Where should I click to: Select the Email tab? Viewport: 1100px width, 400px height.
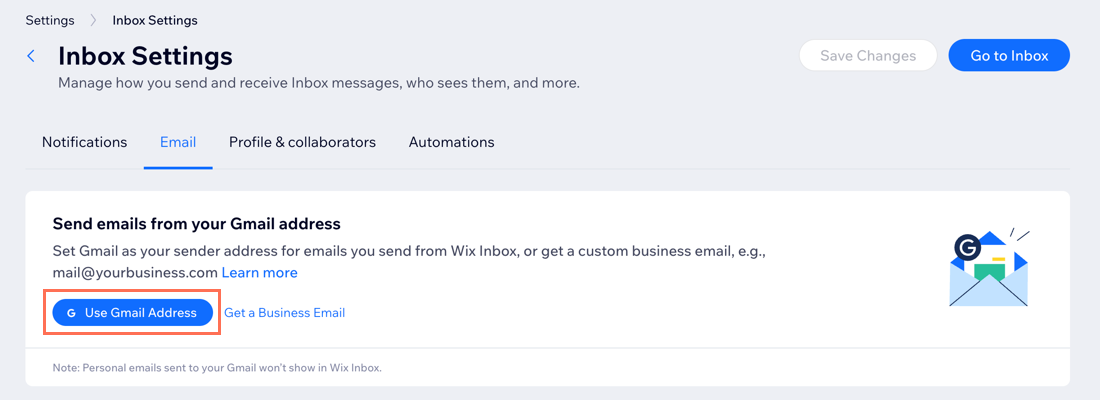[178, 142]
